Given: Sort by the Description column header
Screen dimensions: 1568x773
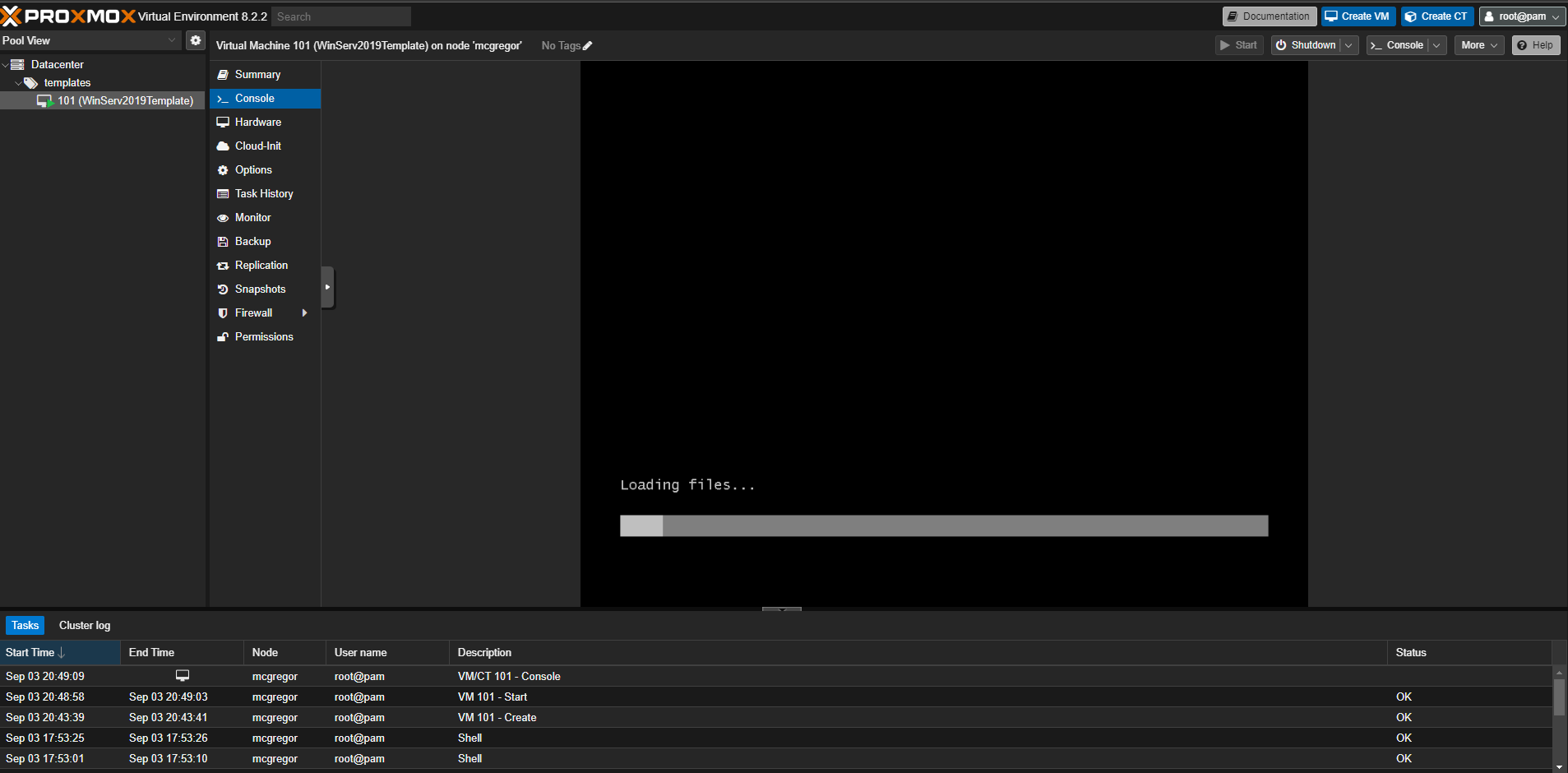Looking at the screenshot, I should [918, 653].
